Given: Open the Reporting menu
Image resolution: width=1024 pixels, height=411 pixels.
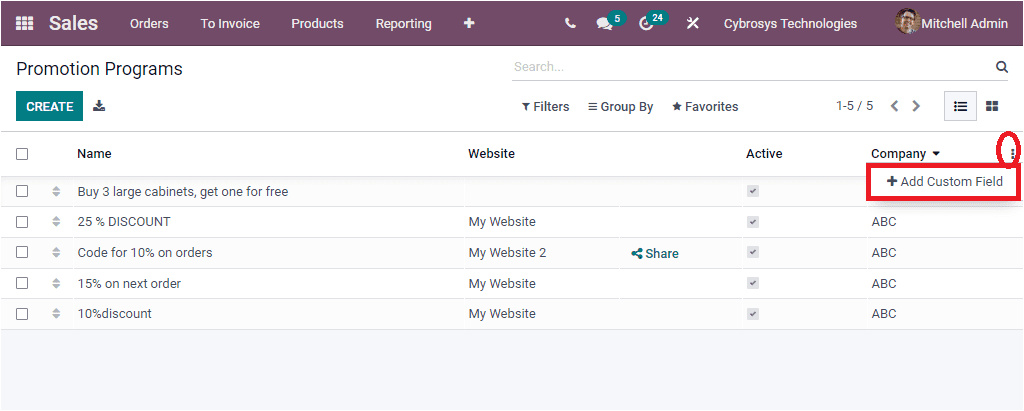Looking at the screenshot, I should point(404,24).
